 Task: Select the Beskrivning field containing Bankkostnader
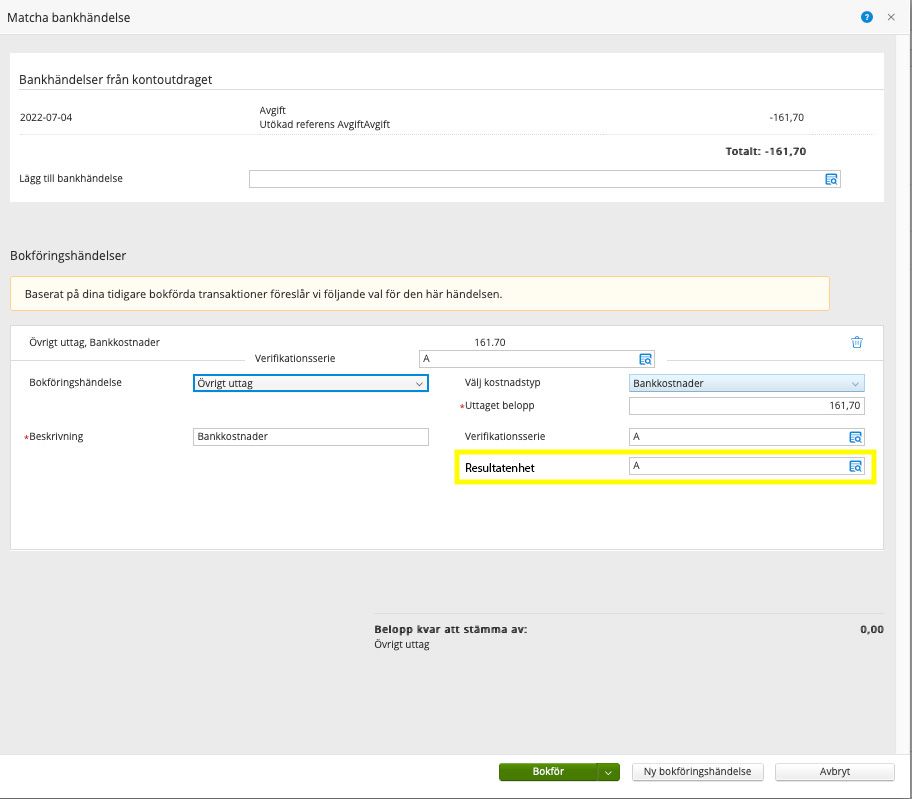coord(310,437)
